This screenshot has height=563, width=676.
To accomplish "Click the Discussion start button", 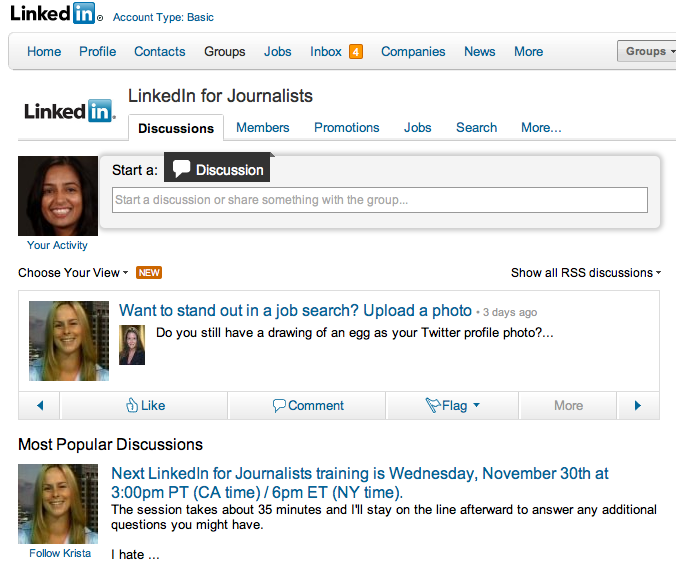I will (x=217, y=167).
